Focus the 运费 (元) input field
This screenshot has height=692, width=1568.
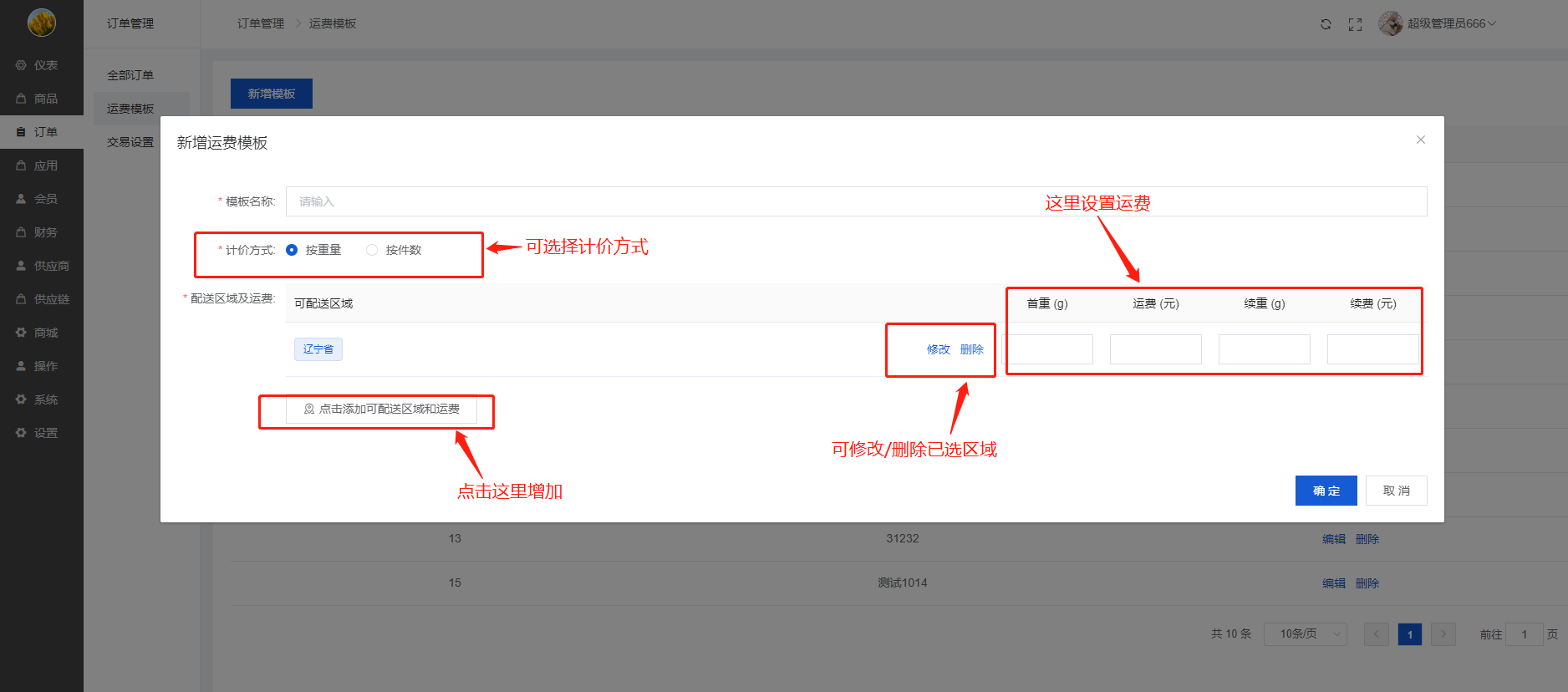click(1156, 349)
